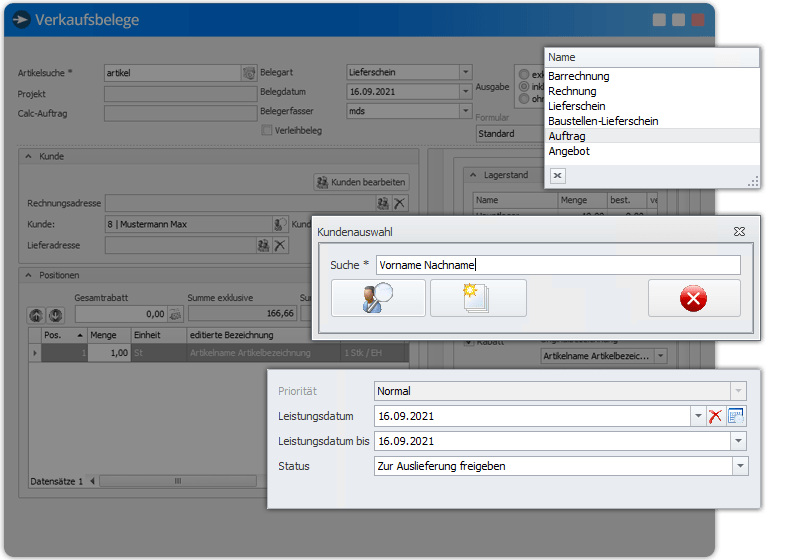Select the Menge cell showing 1,00
This screenshot has height=560, width=800.
pos(109,353)
